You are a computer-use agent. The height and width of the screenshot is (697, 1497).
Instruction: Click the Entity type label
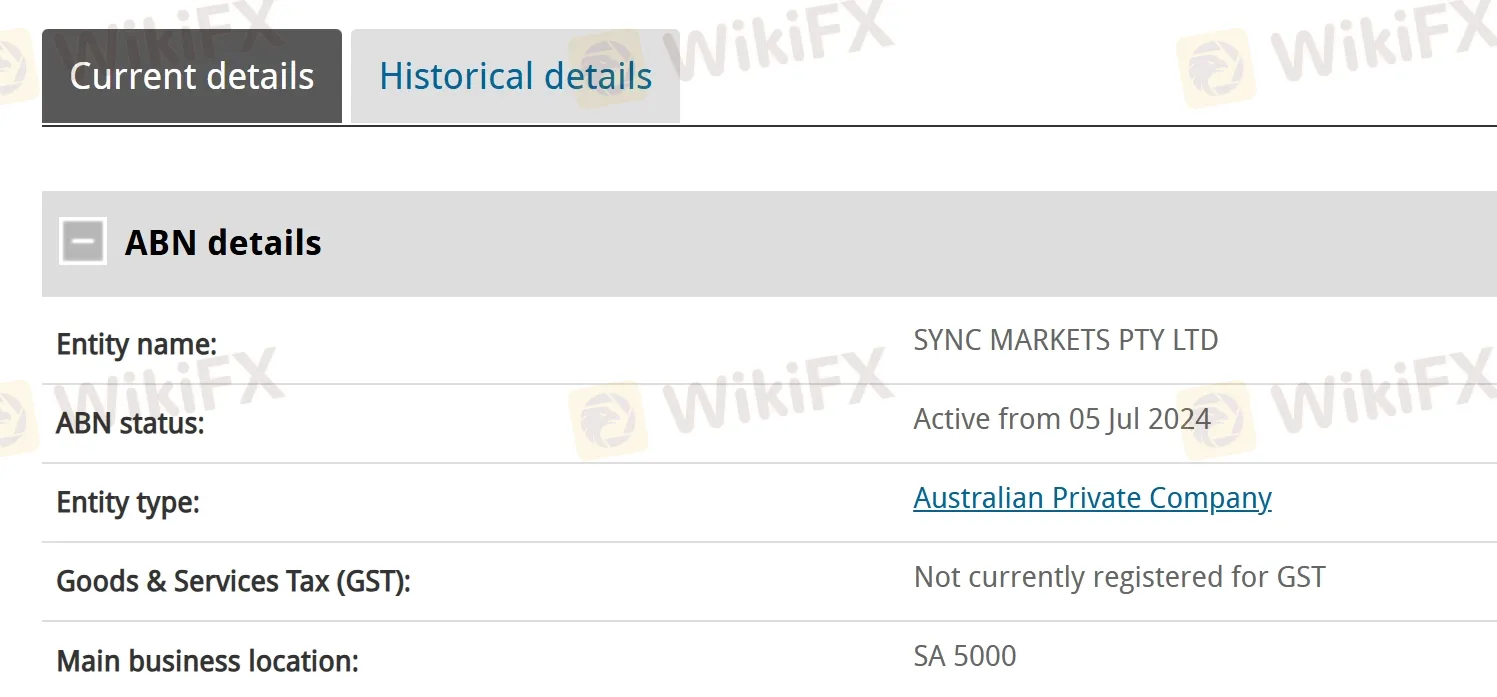pyautogui.click(x=128, y=503)
